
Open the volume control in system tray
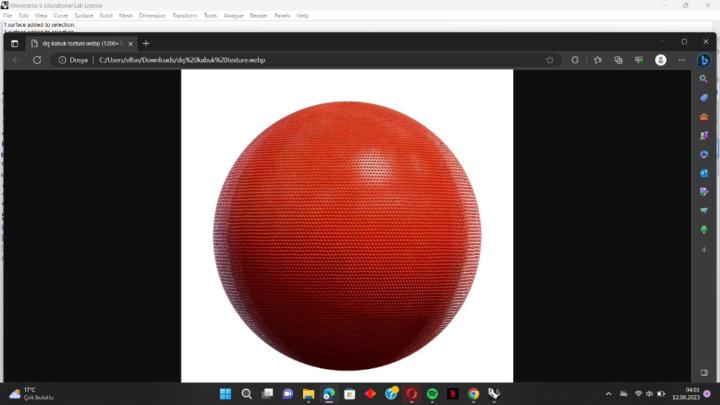tap(649, 394)
